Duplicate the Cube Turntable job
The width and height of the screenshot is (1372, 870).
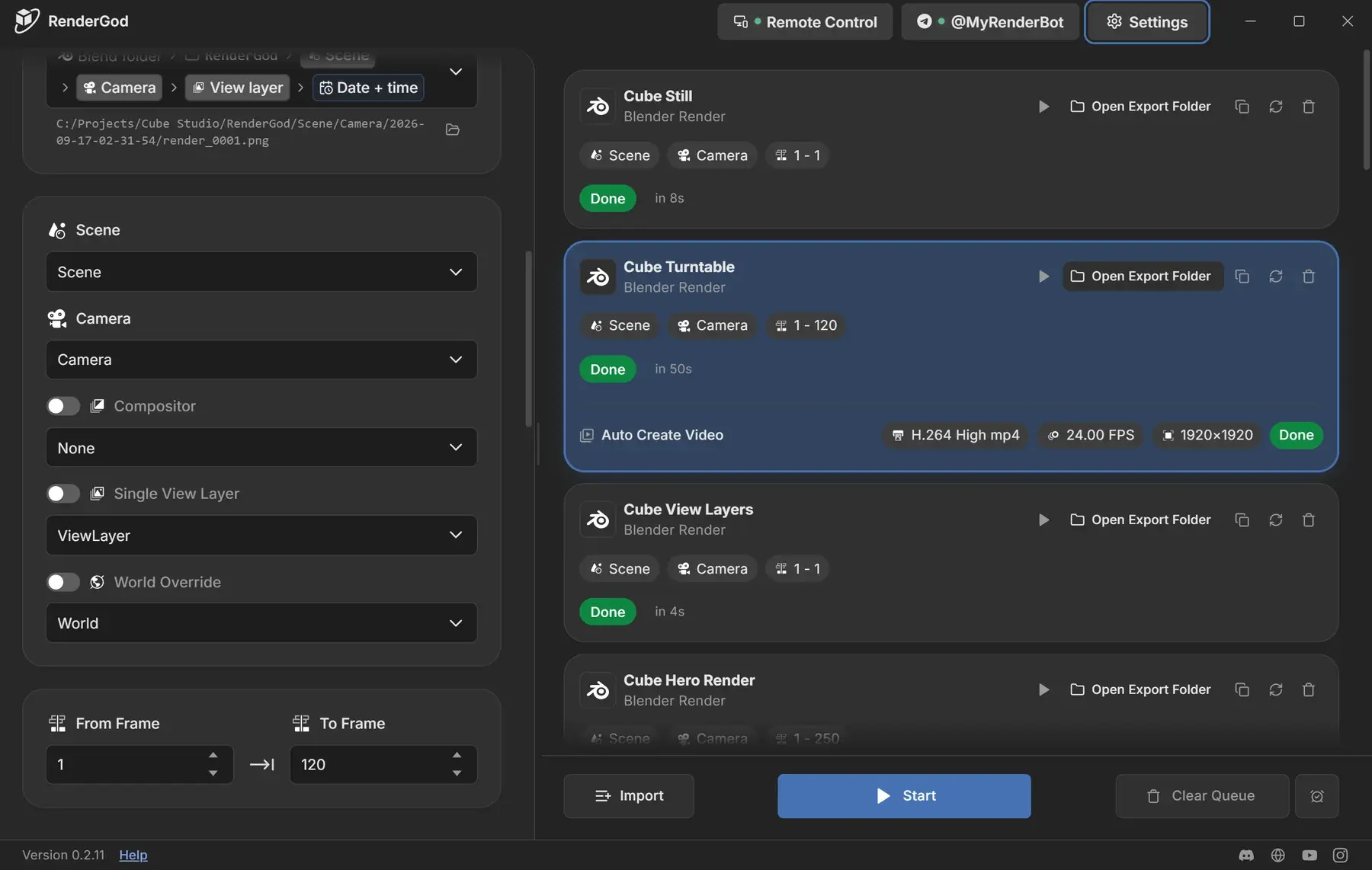point(1242,277)
